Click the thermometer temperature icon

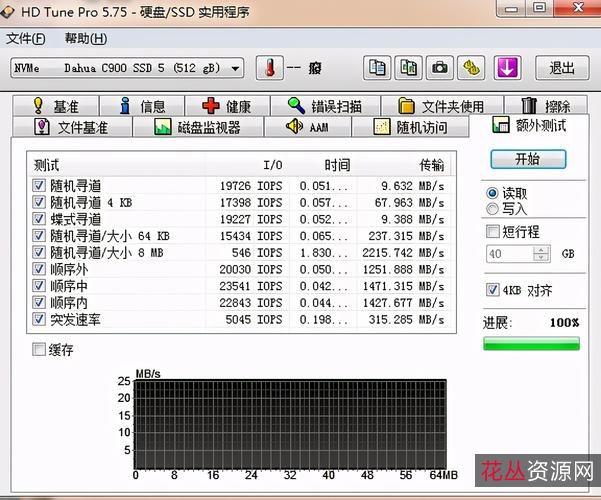pos(270,68)
